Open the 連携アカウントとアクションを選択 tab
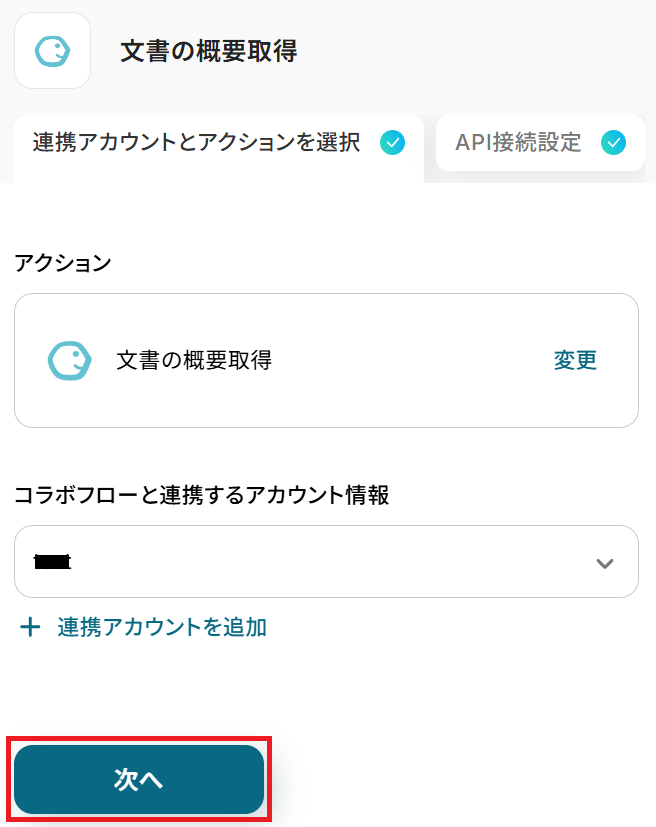Screen dimensions: 656x827 [x=196, y=143]
